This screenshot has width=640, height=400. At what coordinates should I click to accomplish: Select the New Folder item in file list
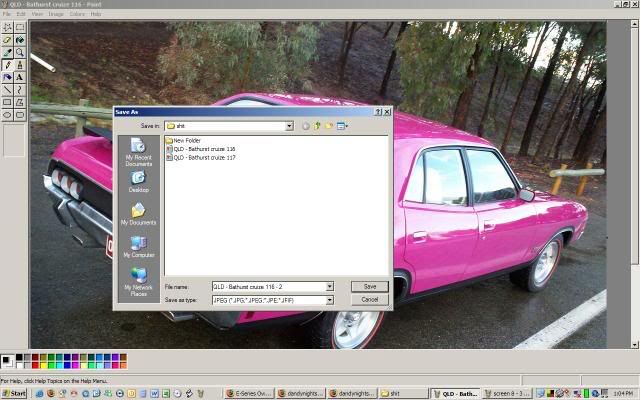[x=183, y=140]
